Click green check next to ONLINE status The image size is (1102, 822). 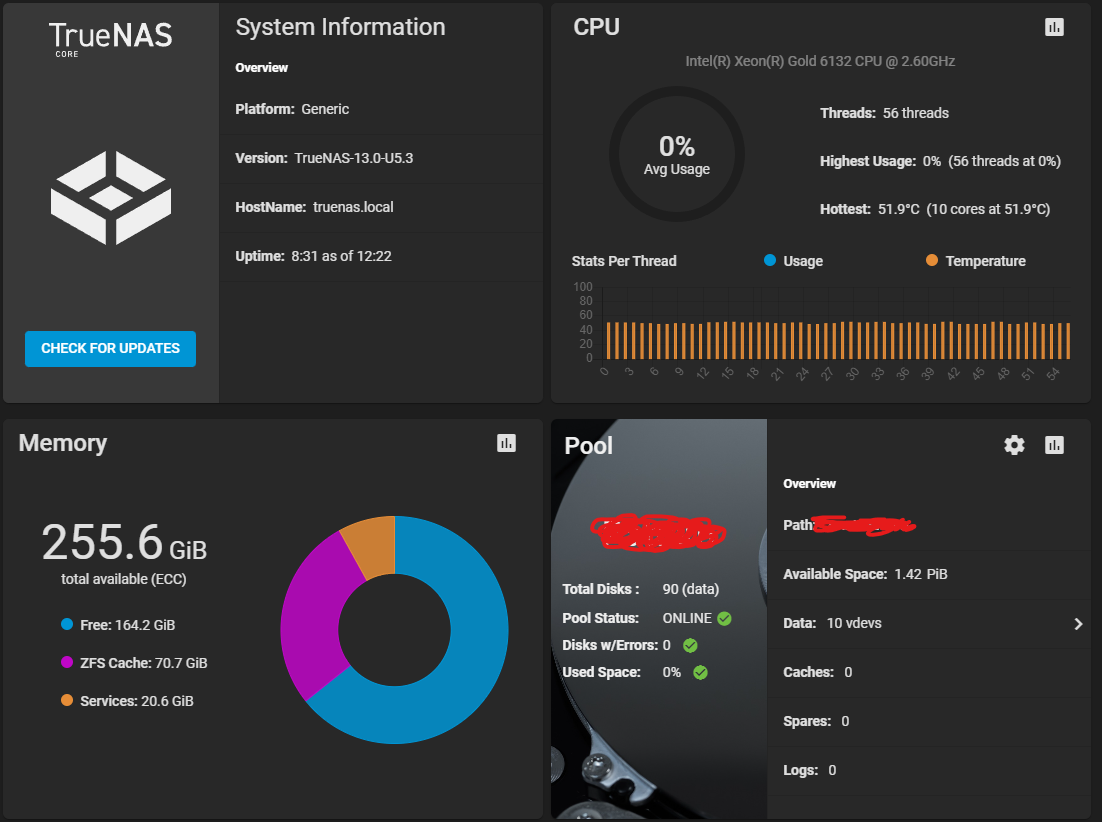(x=725, y=618)
